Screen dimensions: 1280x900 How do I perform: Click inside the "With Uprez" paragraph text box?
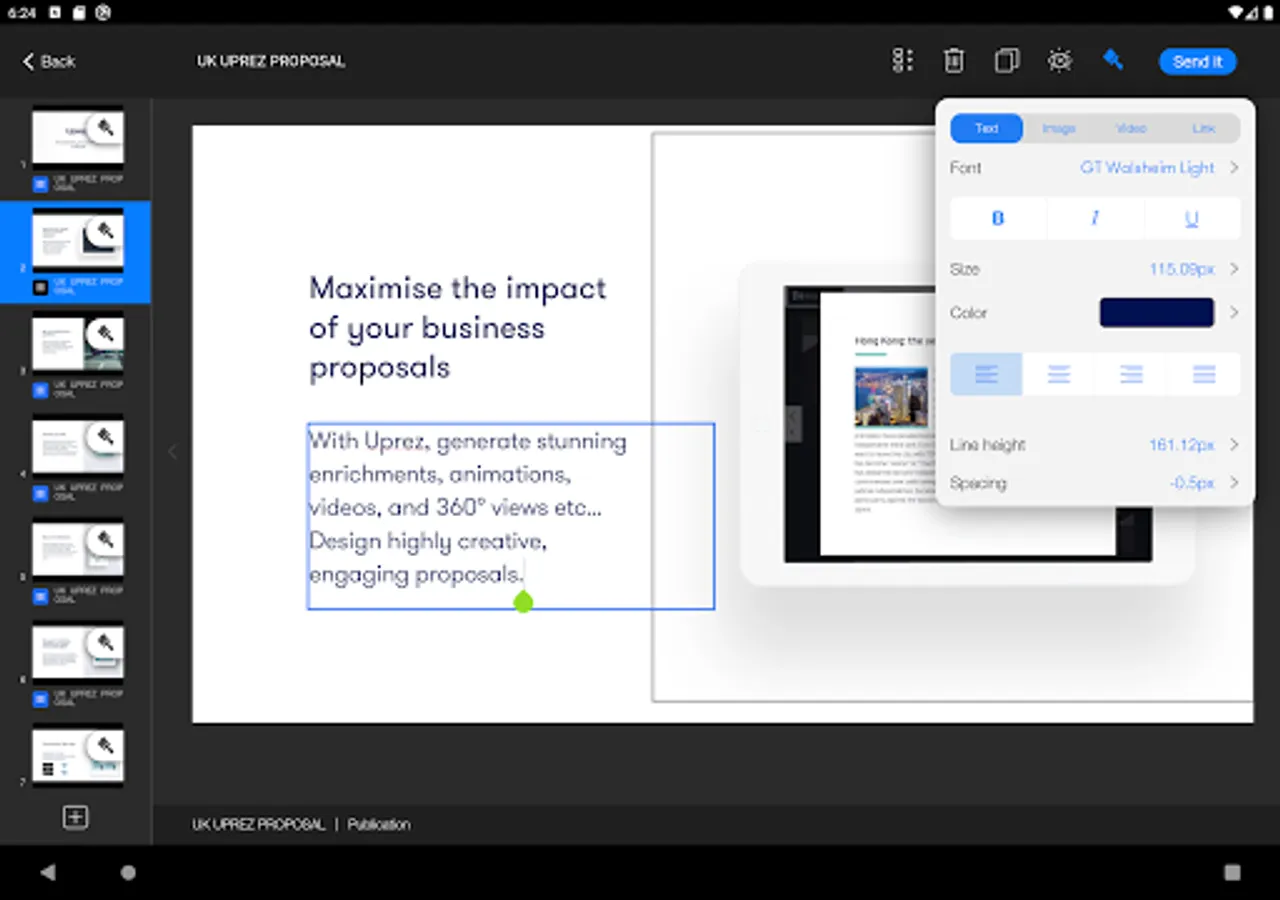pyautogui.click(x=511, y=516)
